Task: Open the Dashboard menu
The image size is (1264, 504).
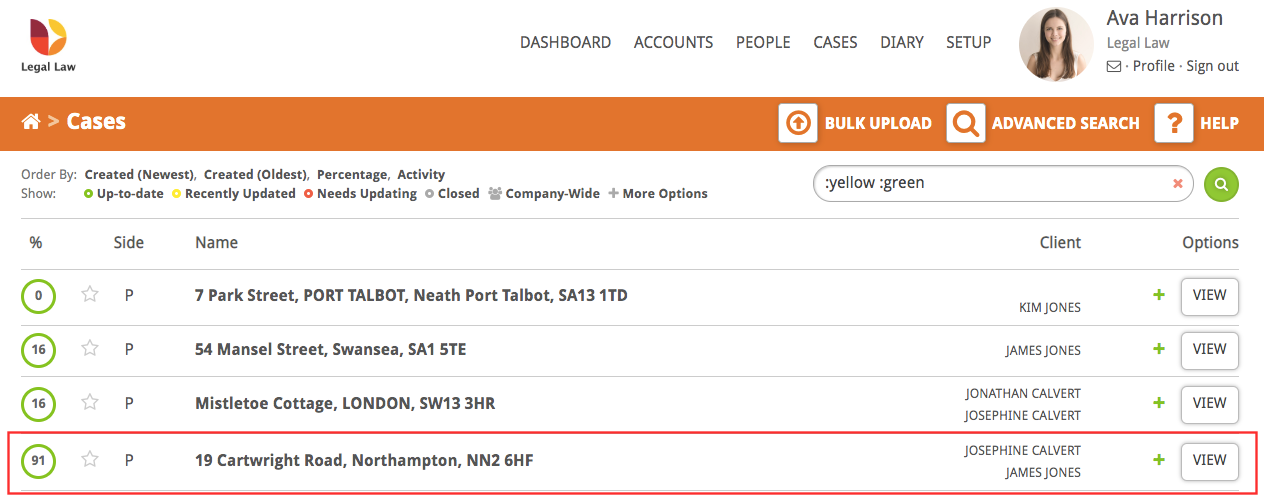Action: click(x=565, y=42)
